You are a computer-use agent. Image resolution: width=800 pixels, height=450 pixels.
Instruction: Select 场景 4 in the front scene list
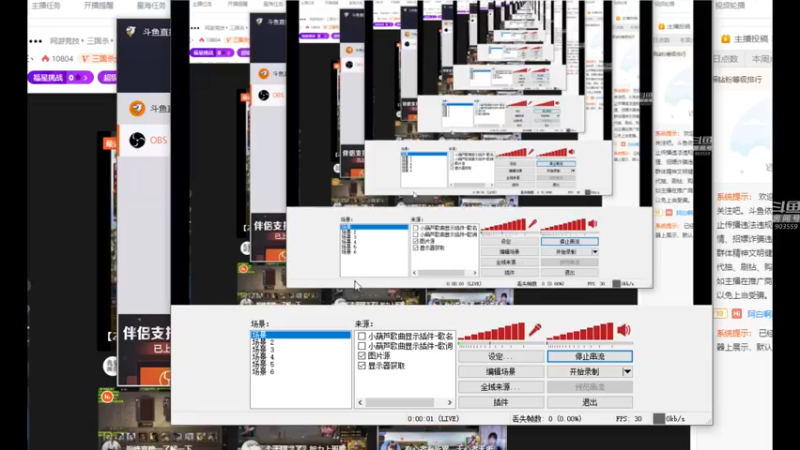pyautogui.click(x=263, y=357)
